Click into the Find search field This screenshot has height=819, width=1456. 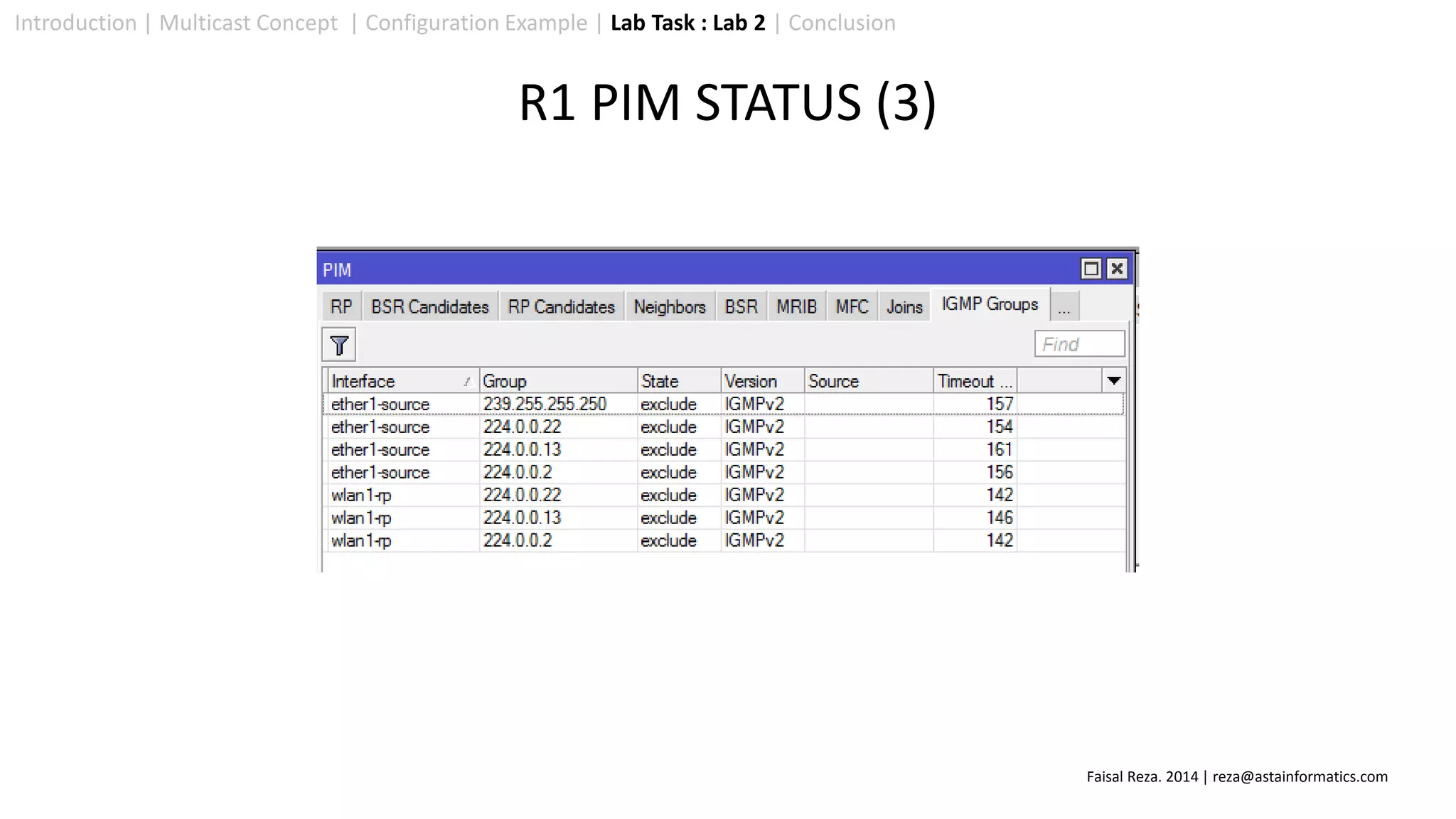pos(1079,344)
